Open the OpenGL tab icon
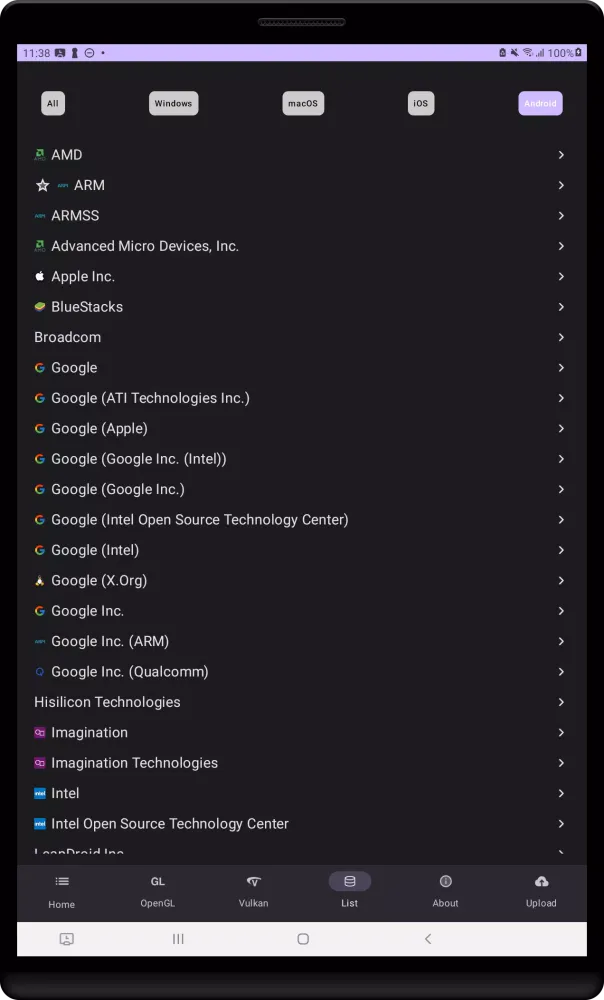The height and width of the screenshot is (1000, 604). point(158,881)
